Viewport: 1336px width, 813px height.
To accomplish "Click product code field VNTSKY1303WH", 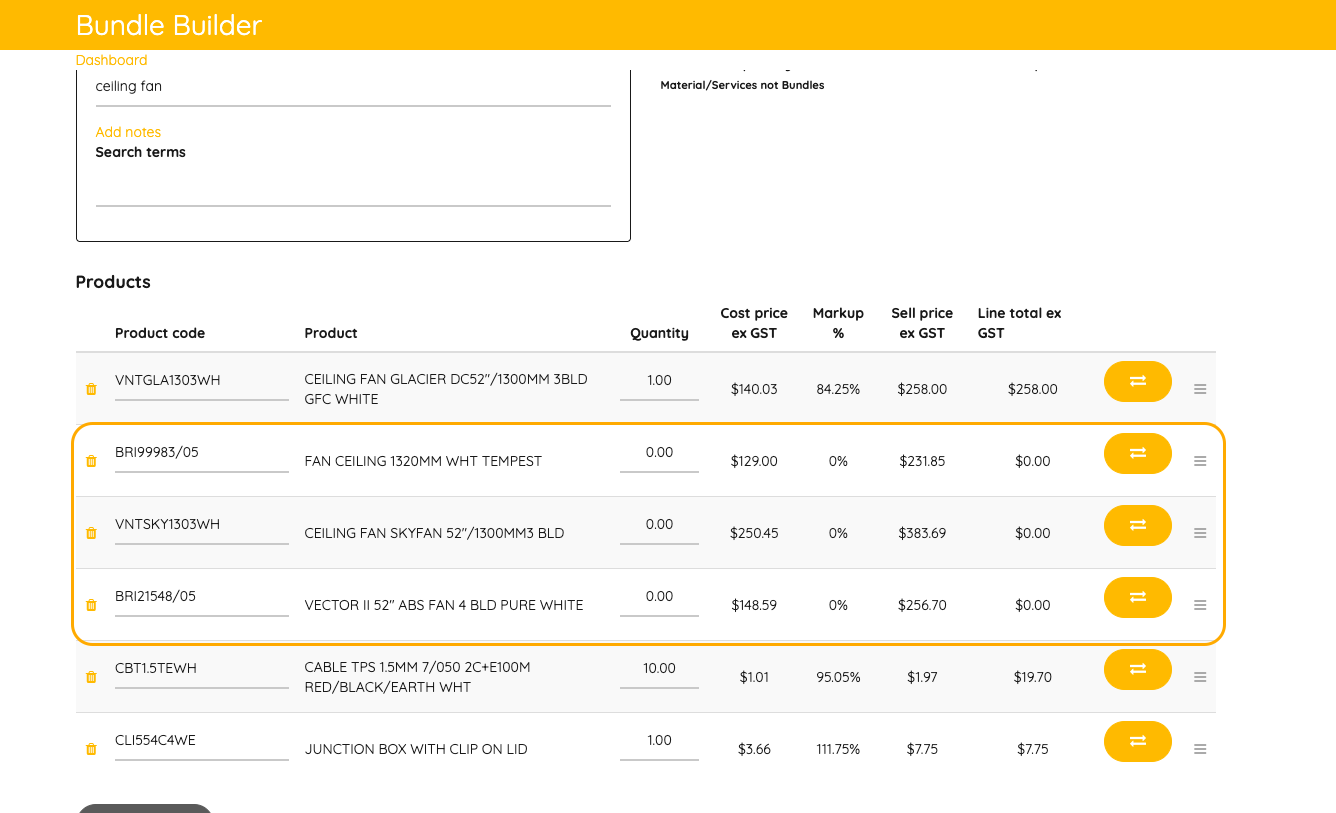I will tap(201, 524).
